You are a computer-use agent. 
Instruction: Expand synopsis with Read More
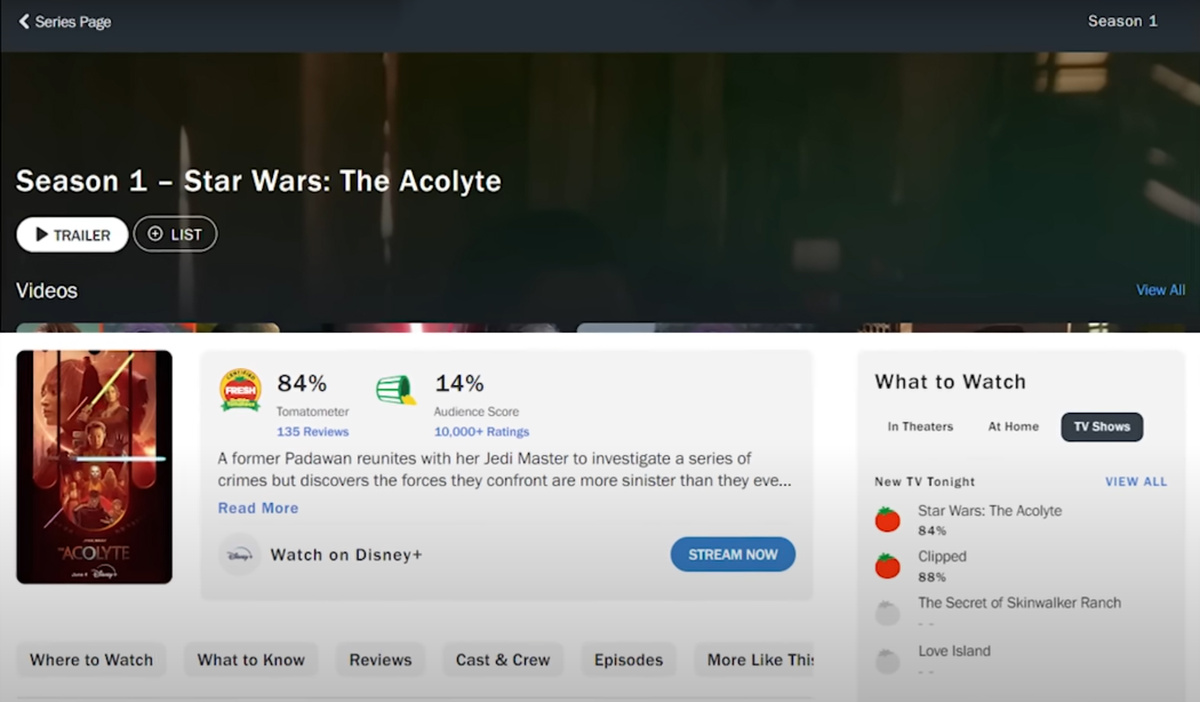[258, 508]
